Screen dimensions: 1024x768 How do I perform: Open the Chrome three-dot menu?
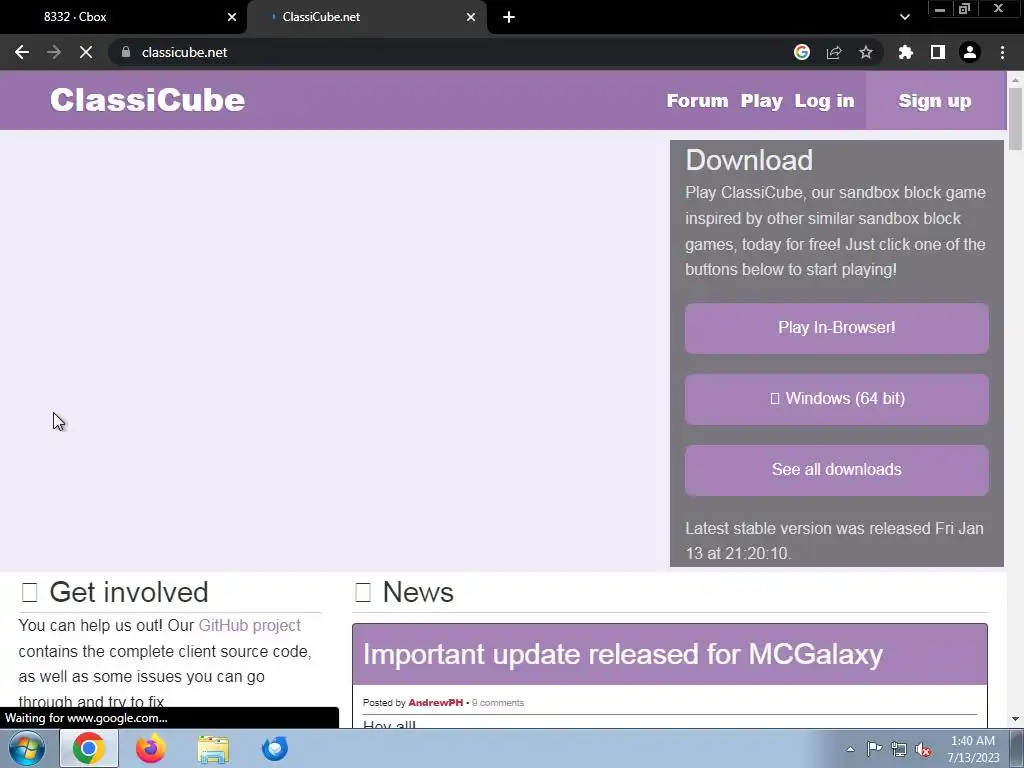coord(1002,52)
